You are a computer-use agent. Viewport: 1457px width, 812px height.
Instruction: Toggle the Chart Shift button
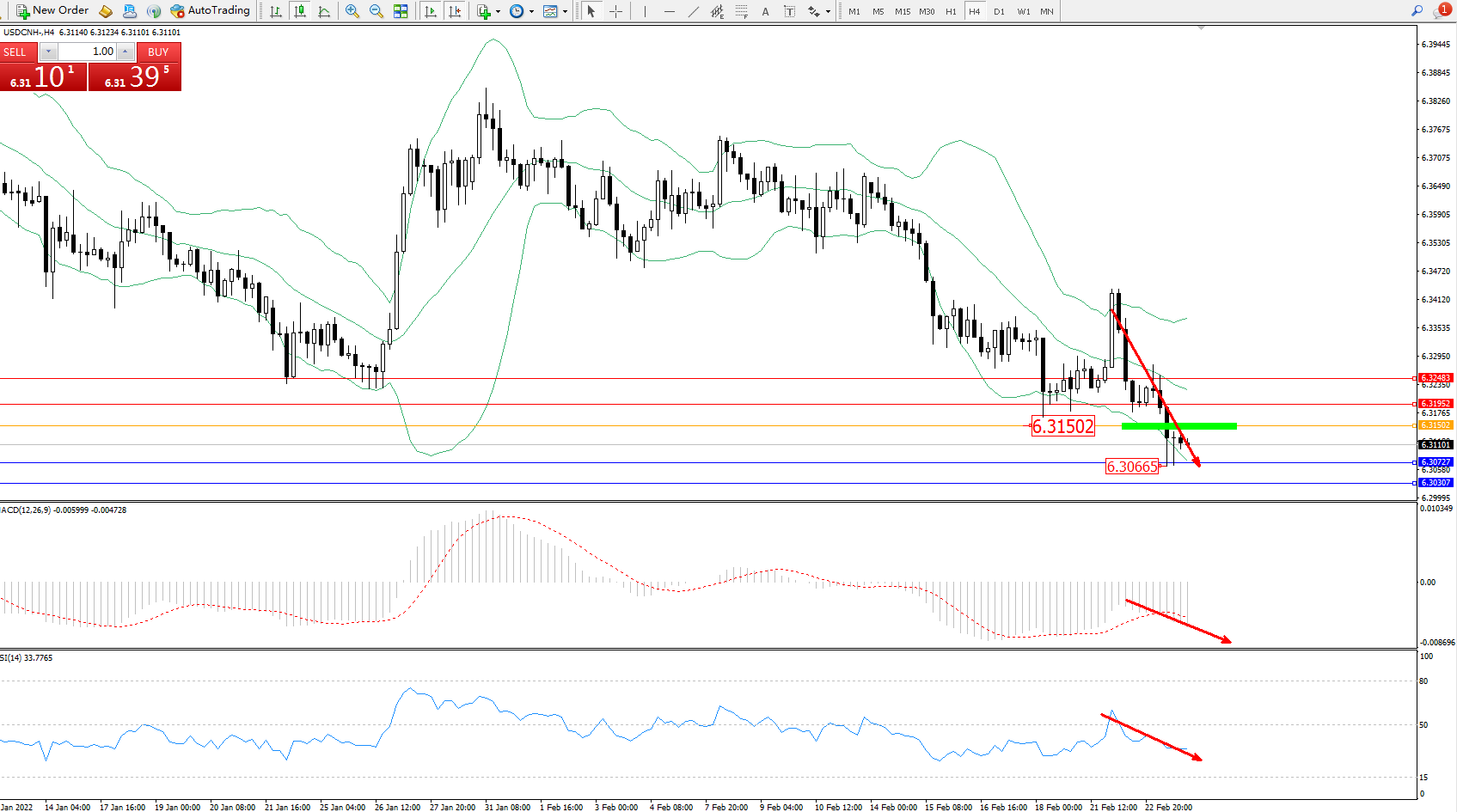coord(455,11)
